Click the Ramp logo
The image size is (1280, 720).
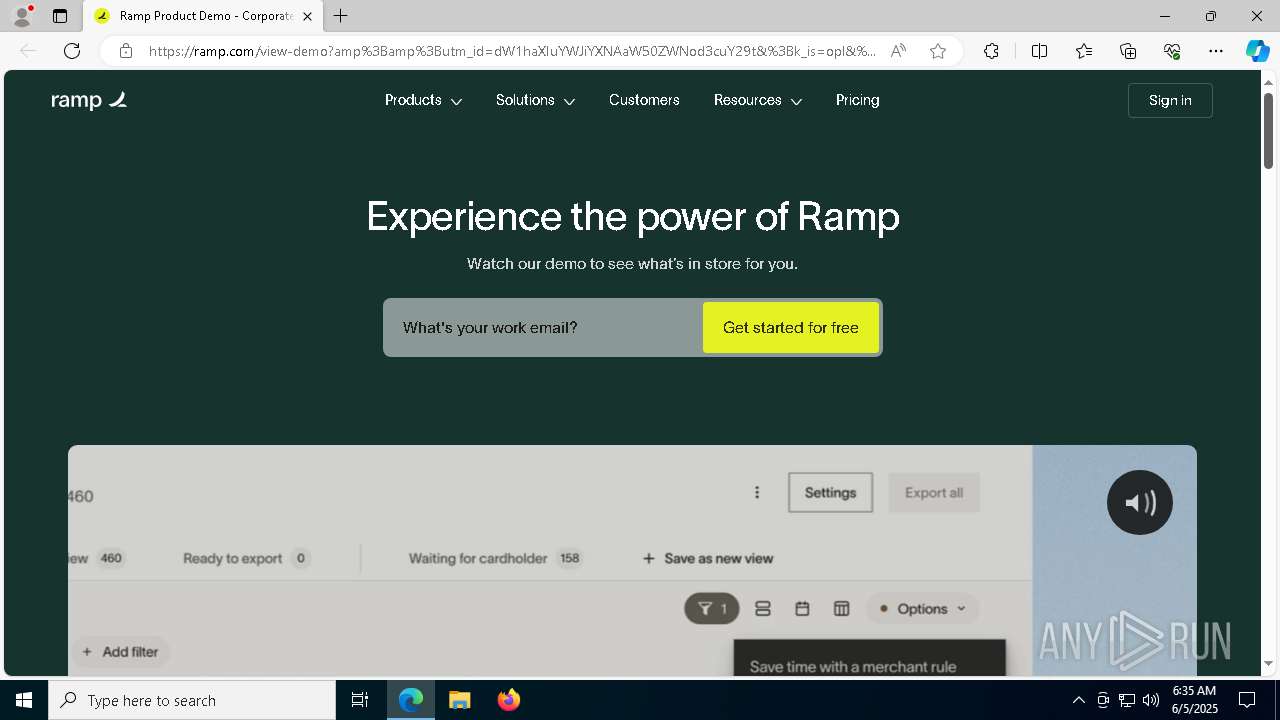pos(89,100)
